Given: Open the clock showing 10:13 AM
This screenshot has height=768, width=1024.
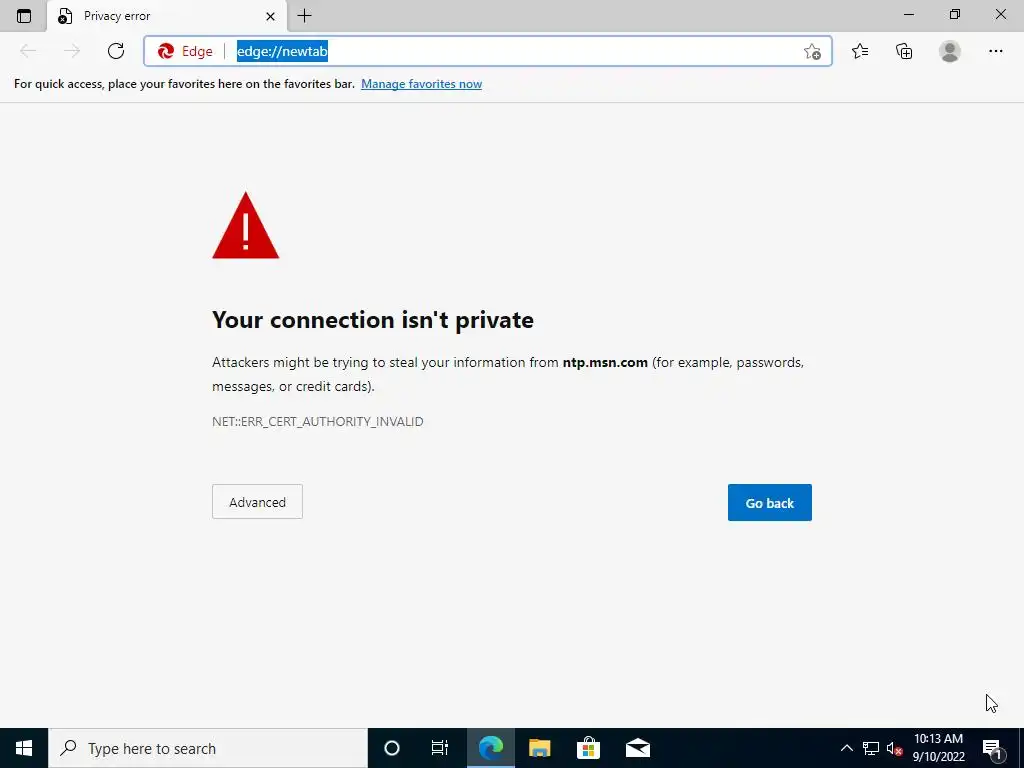Looking at the screenshot, I should (x=938, y=748).
